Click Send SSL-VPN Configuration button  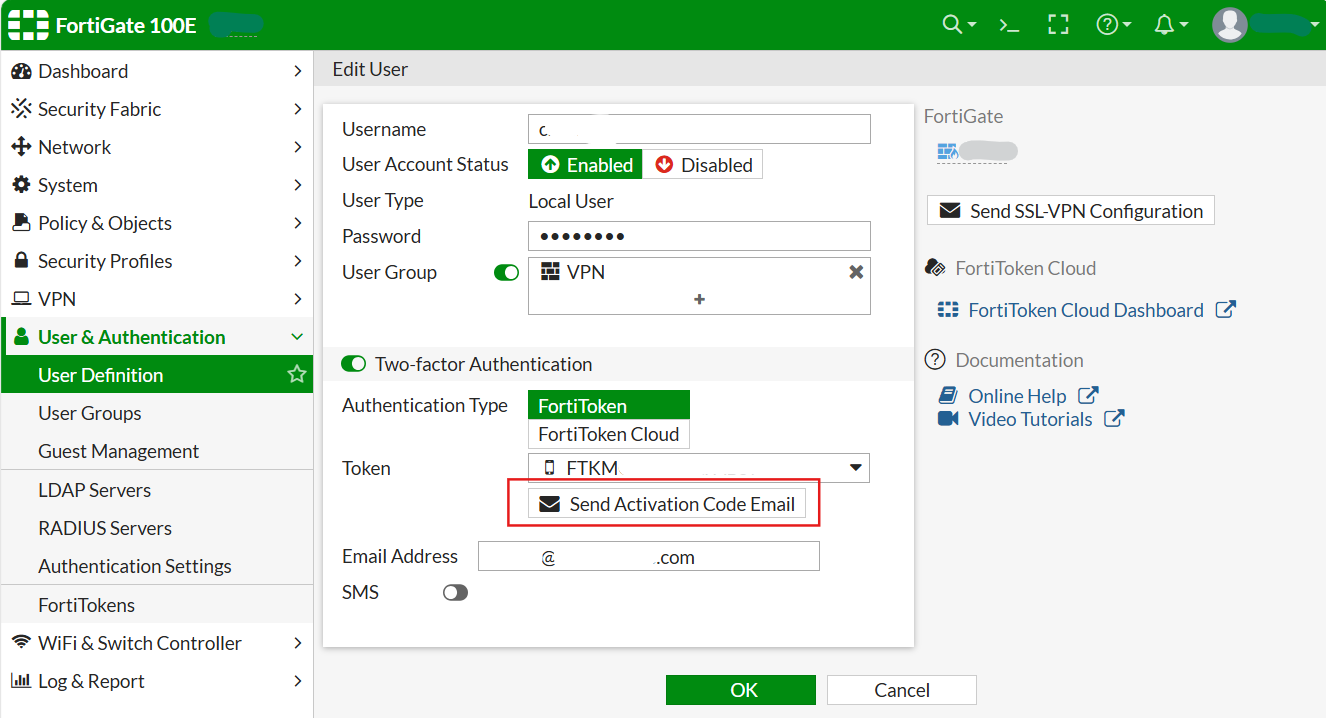click(x=1071, y=211)
